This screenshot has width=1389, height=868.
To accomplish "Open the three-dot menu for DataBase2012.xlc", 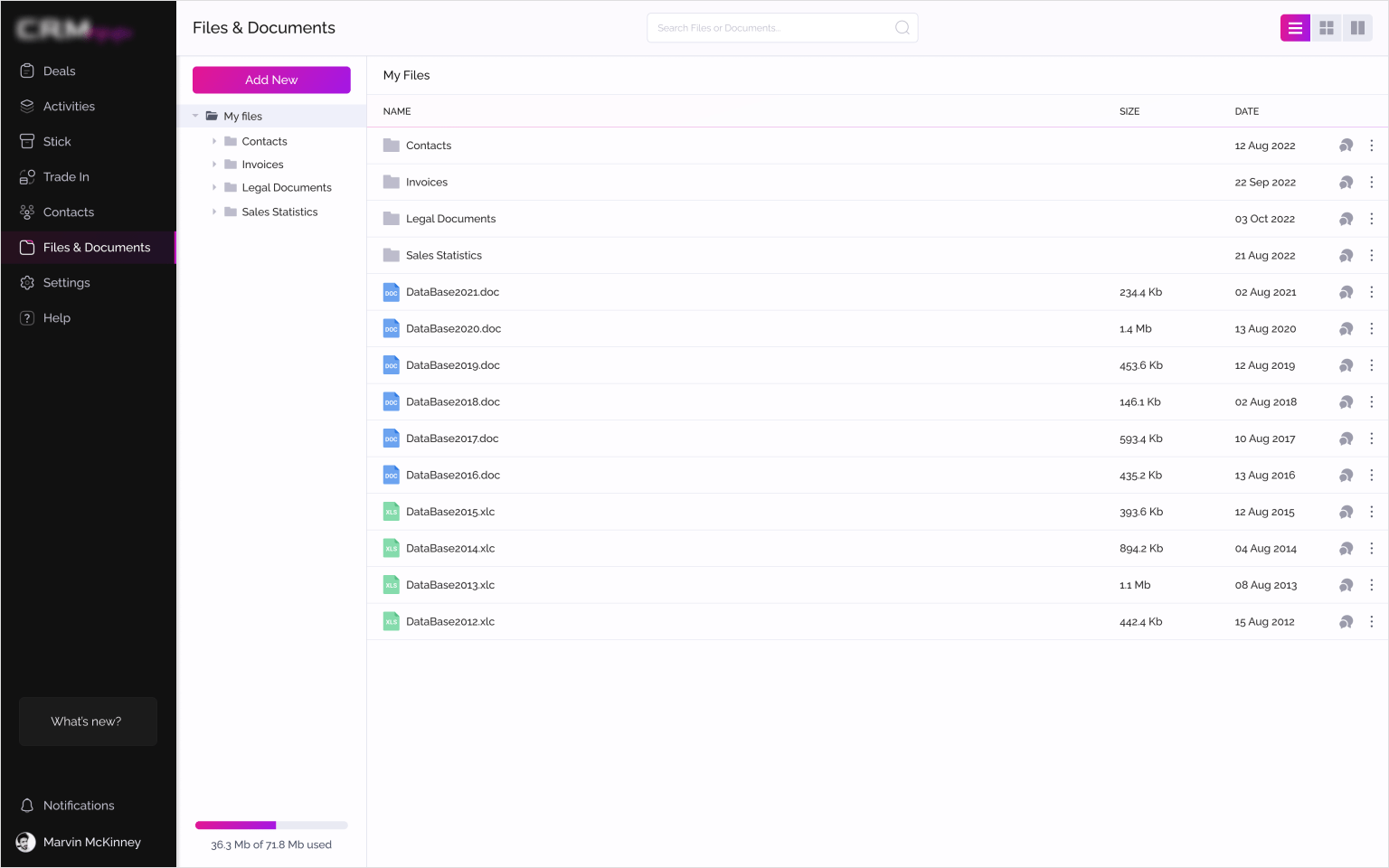I will [1372, 621].
